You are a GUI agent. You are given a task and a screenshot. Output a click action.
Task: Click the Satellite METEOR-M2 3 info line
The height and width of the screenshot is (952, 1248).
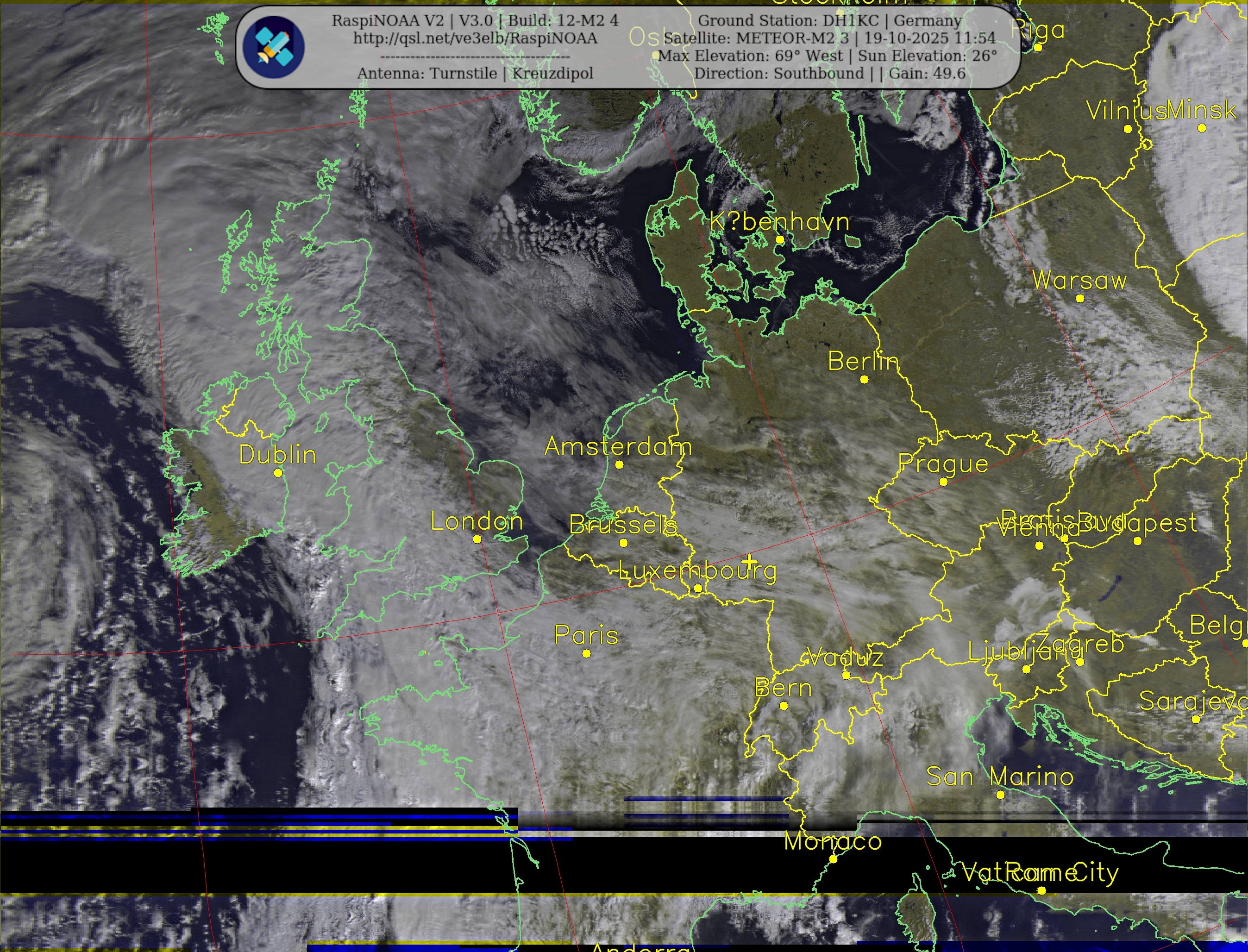tap(830, 38)
